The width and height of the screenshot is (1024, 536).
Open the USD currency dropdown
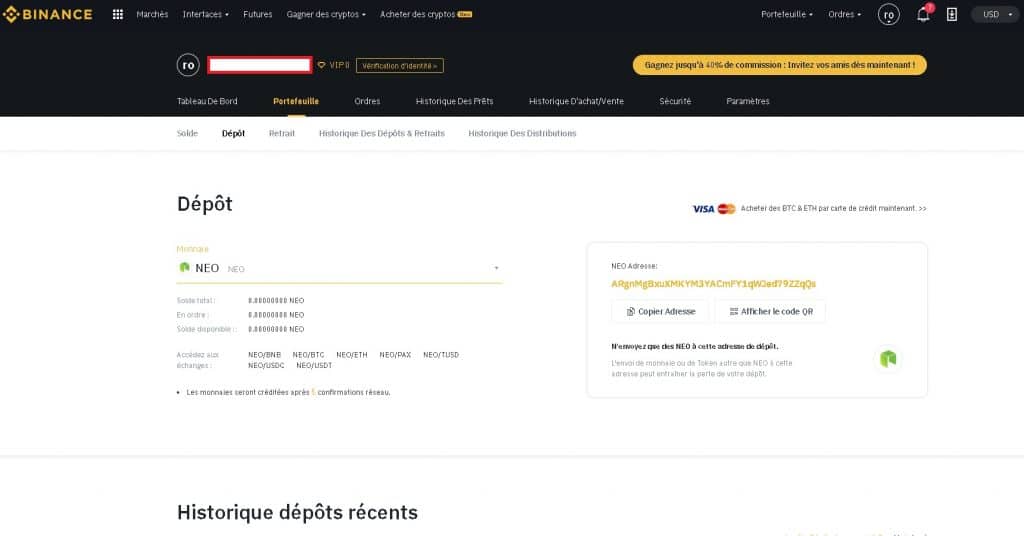coord(995,14)
